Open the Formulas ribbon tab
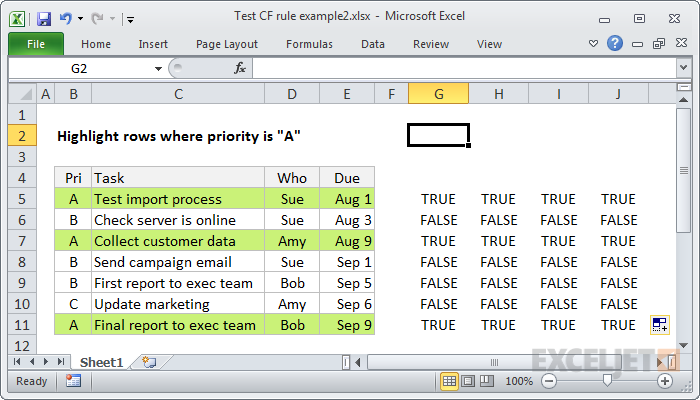Image resolution: width=700 pixels, height=400 pixels. 309,44
